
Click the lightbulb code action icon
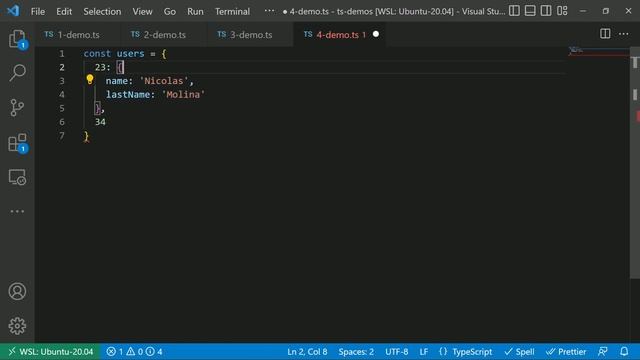[x=90, y=80]
